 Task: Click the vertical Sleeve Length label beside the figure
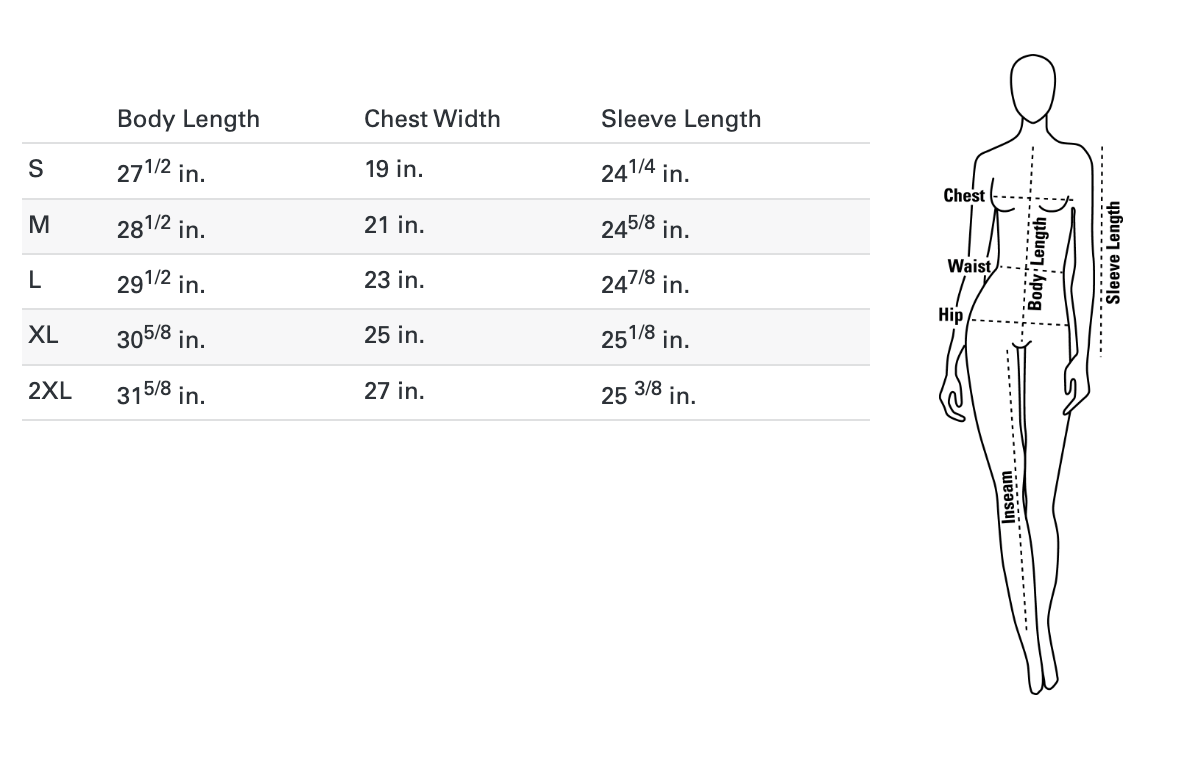click(x=1114, y=253)
